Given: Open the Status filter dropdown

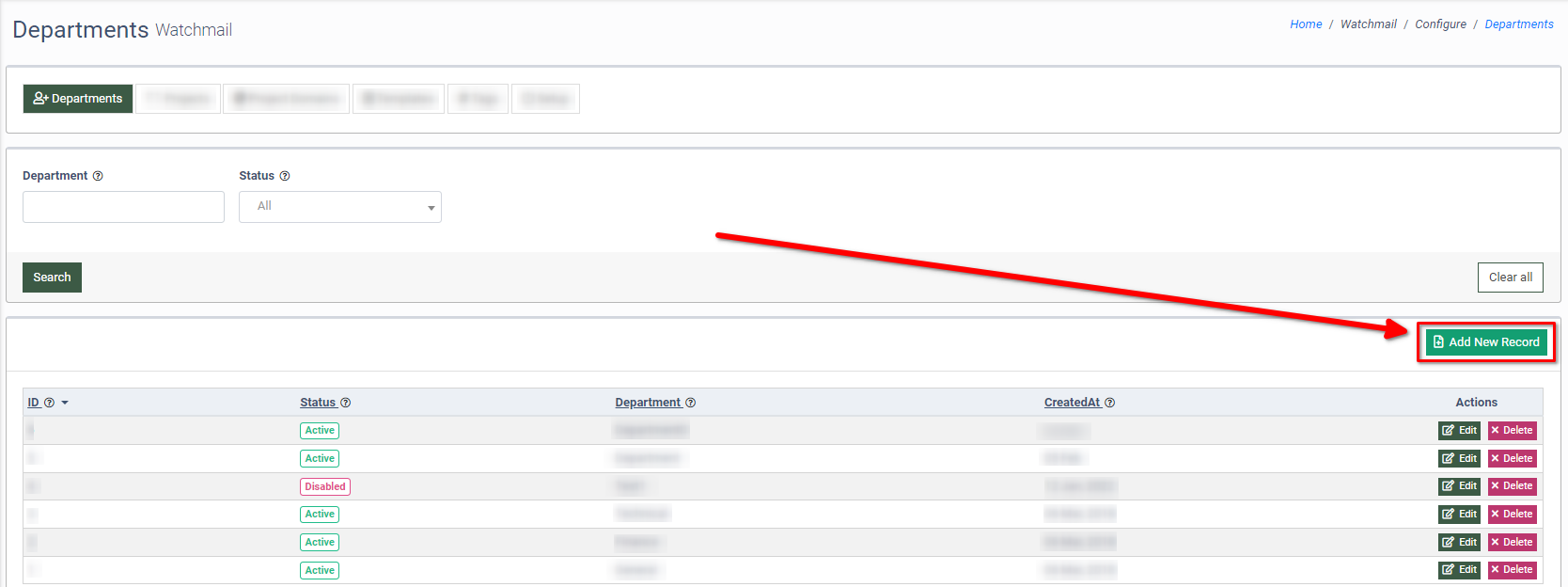Looking at the screenshot, I should click(x=339, y=207).
